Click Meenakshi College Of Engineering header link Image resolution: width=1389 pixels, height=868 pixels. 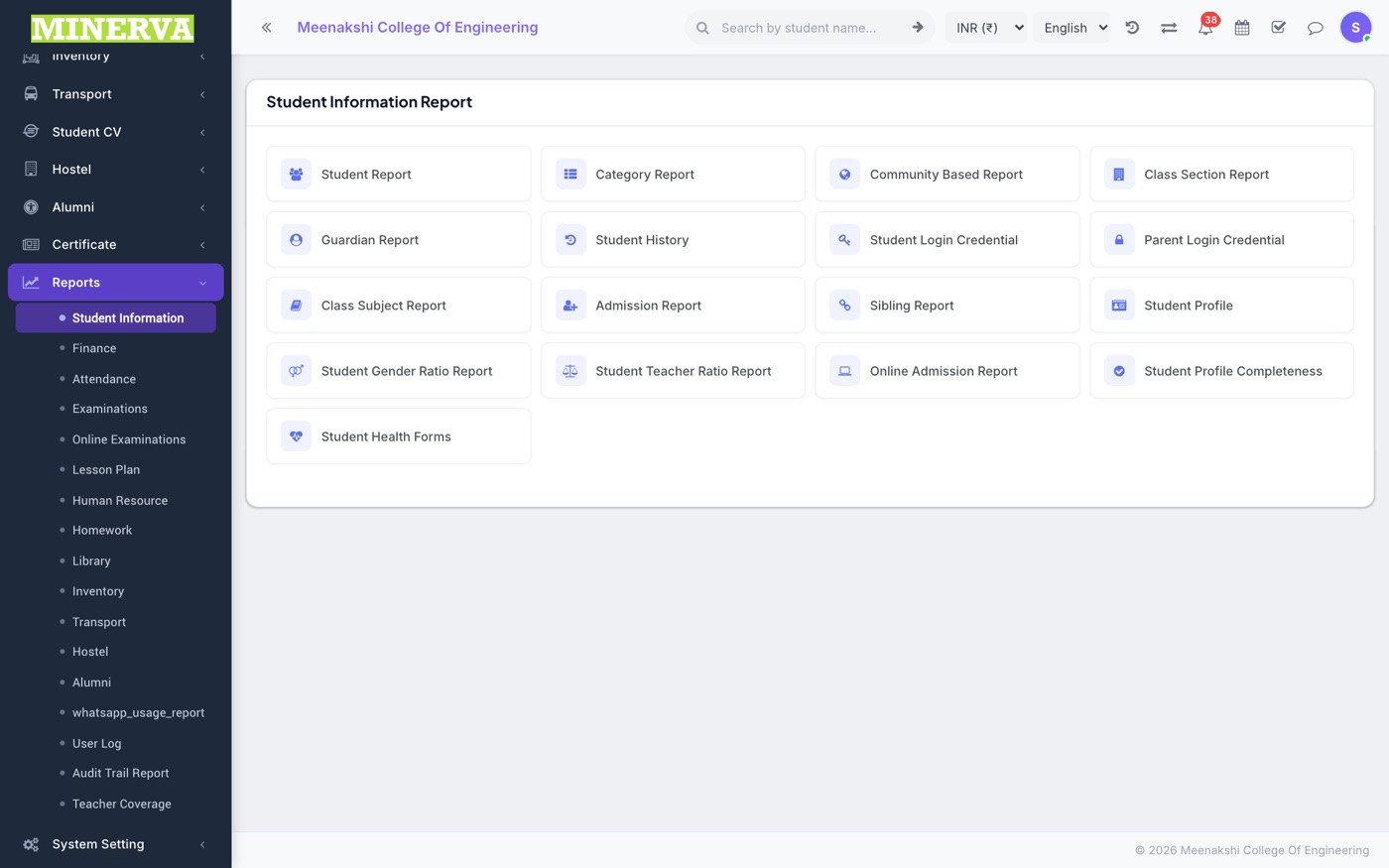(x=418, y=28)
